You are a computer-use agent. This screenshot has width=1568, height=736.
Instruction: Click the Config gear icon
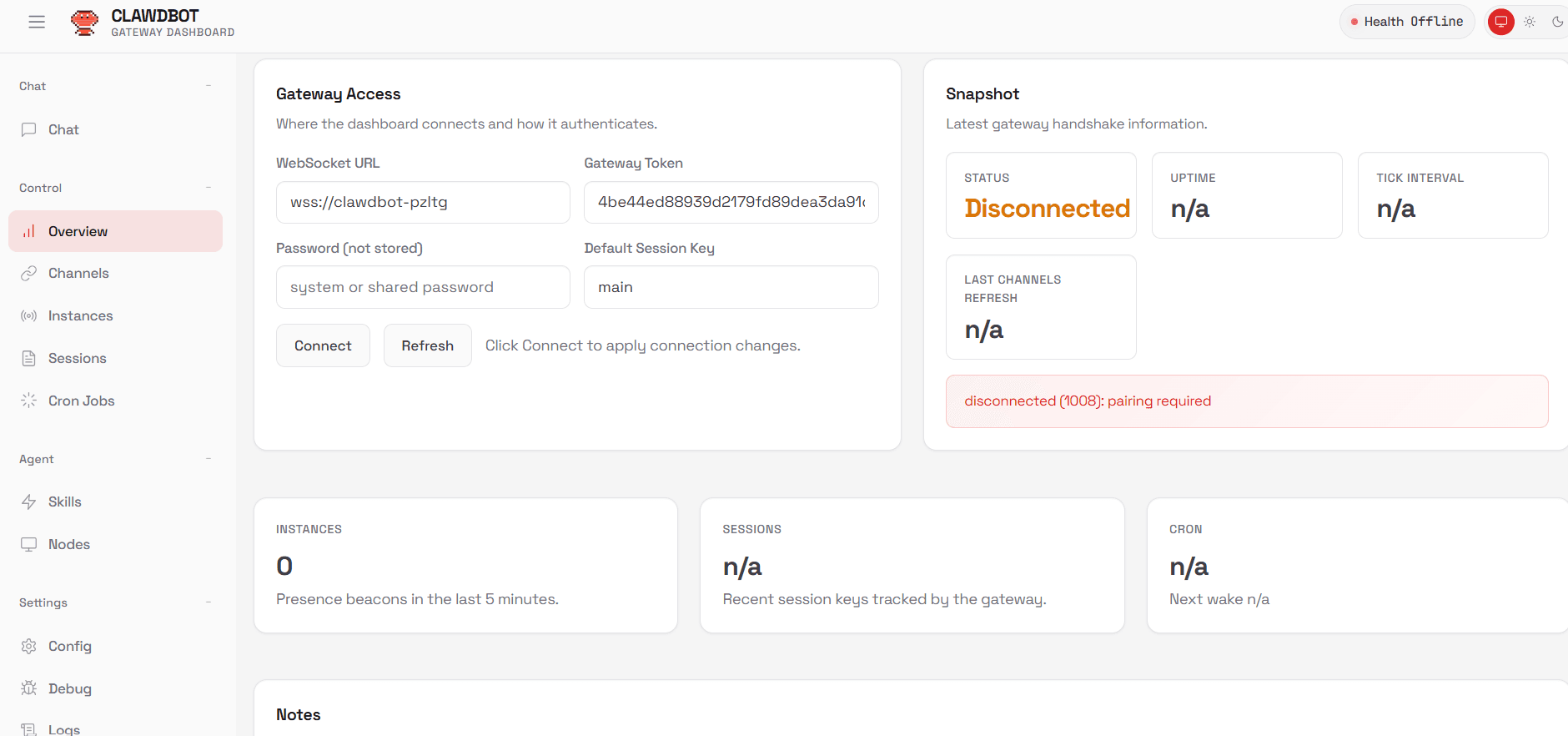29,646
